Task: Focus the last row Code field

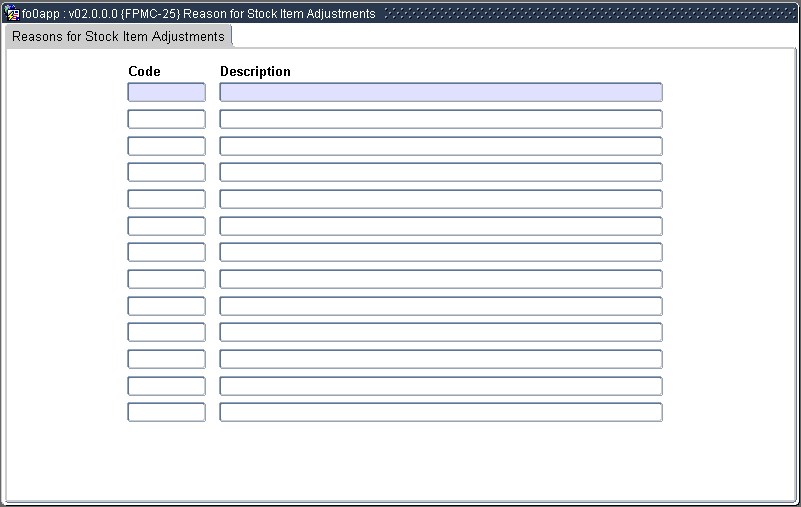Action: click(x=166, y=412)
